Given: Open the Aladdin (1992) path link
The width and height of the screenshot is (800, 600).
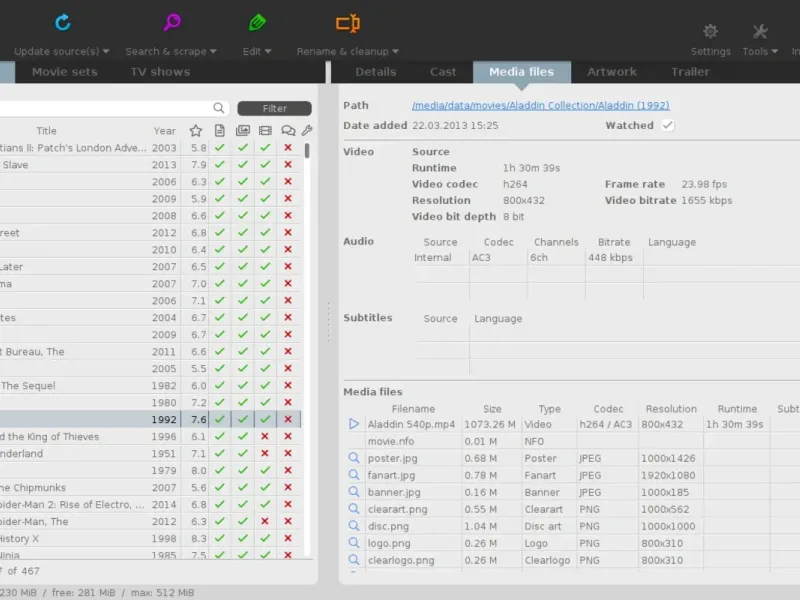Looking at the screenshot, I should click(541, 105).
